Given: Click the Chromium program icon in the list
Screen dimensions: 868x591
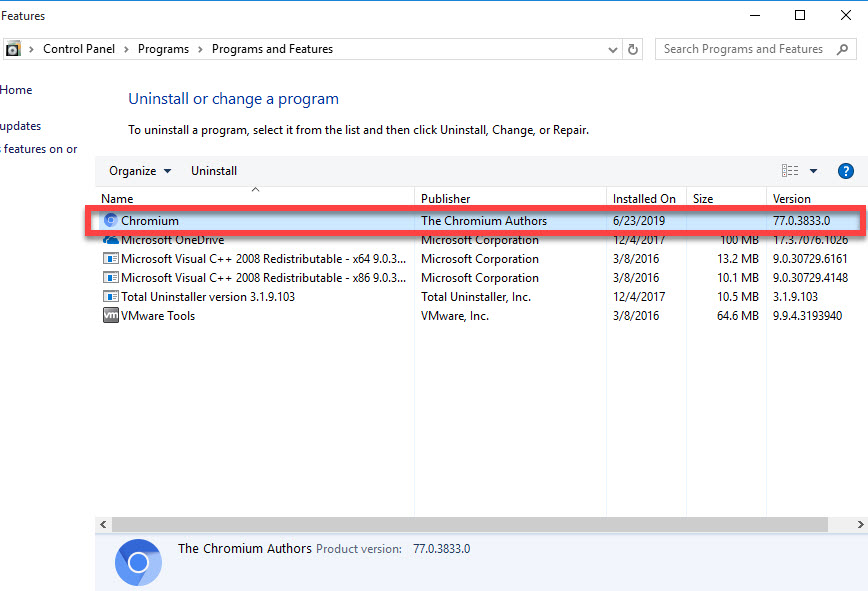Looking at the screenshot, I should point(111,220).
